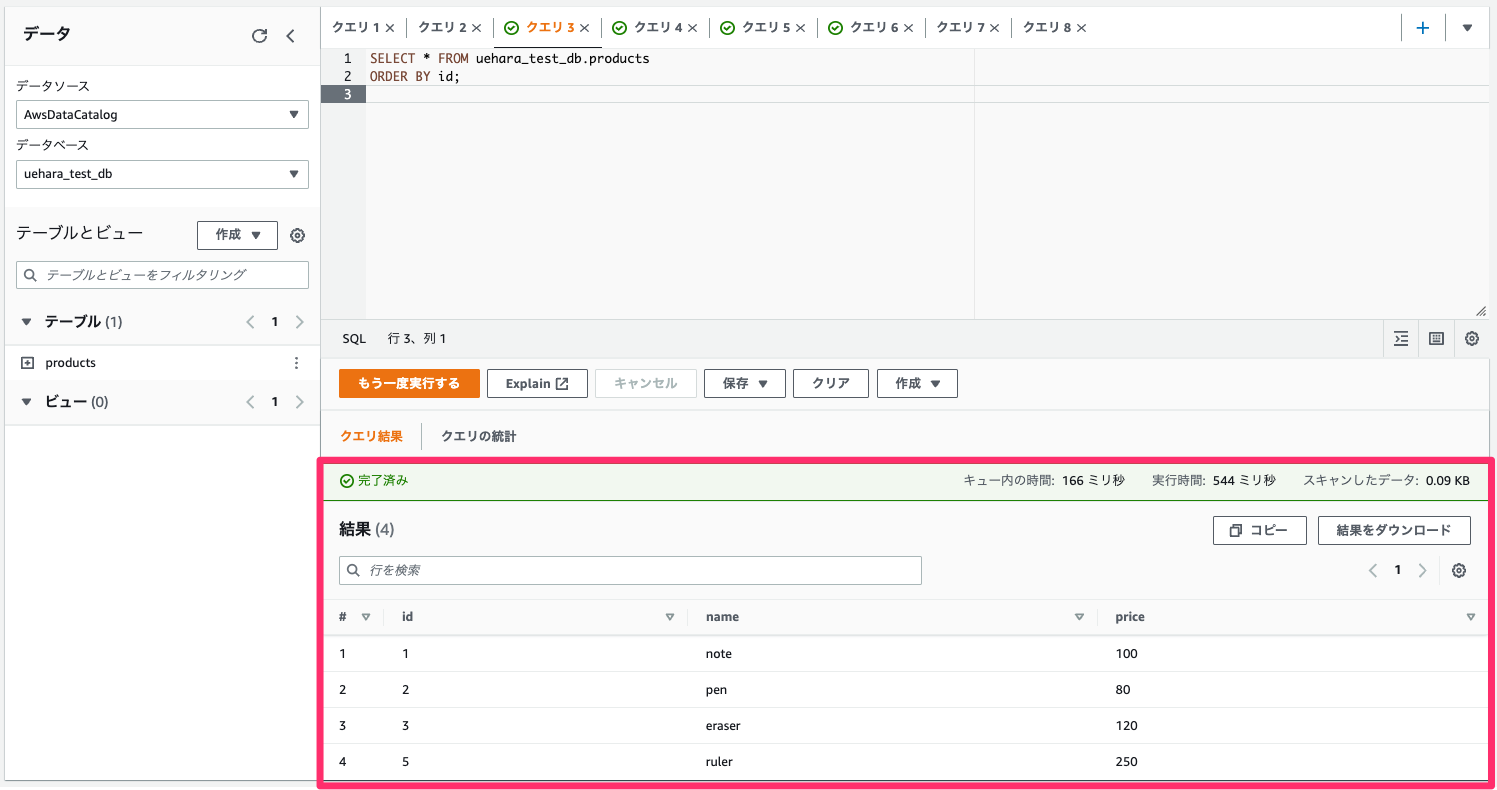Collapse the Data sidebar with the chevron icon

291,34
